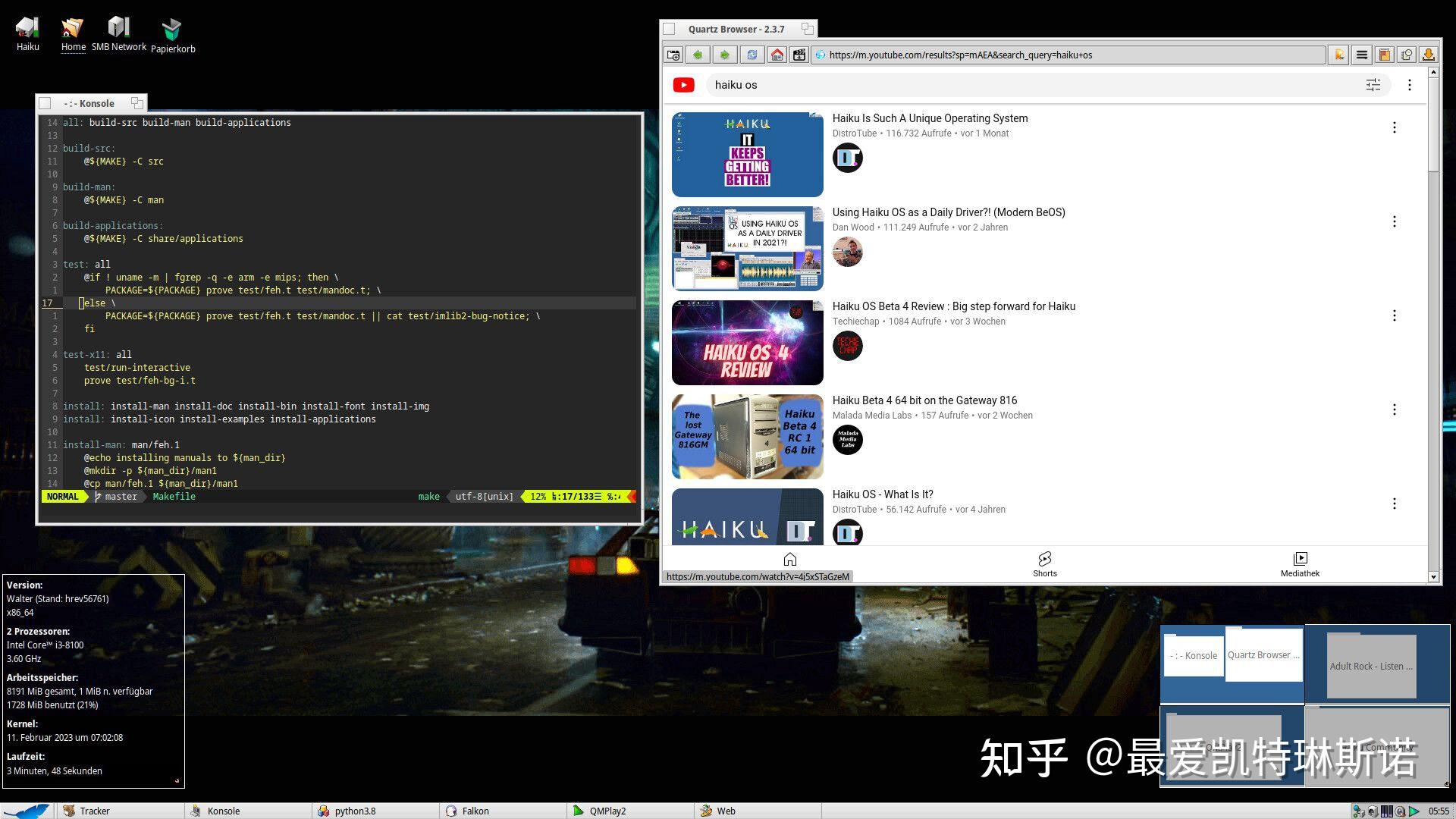This screenshot has height=819, width=1456.
Task: Click the browser URL address field
Action: pyautogui.click(x=1062, y=55)
